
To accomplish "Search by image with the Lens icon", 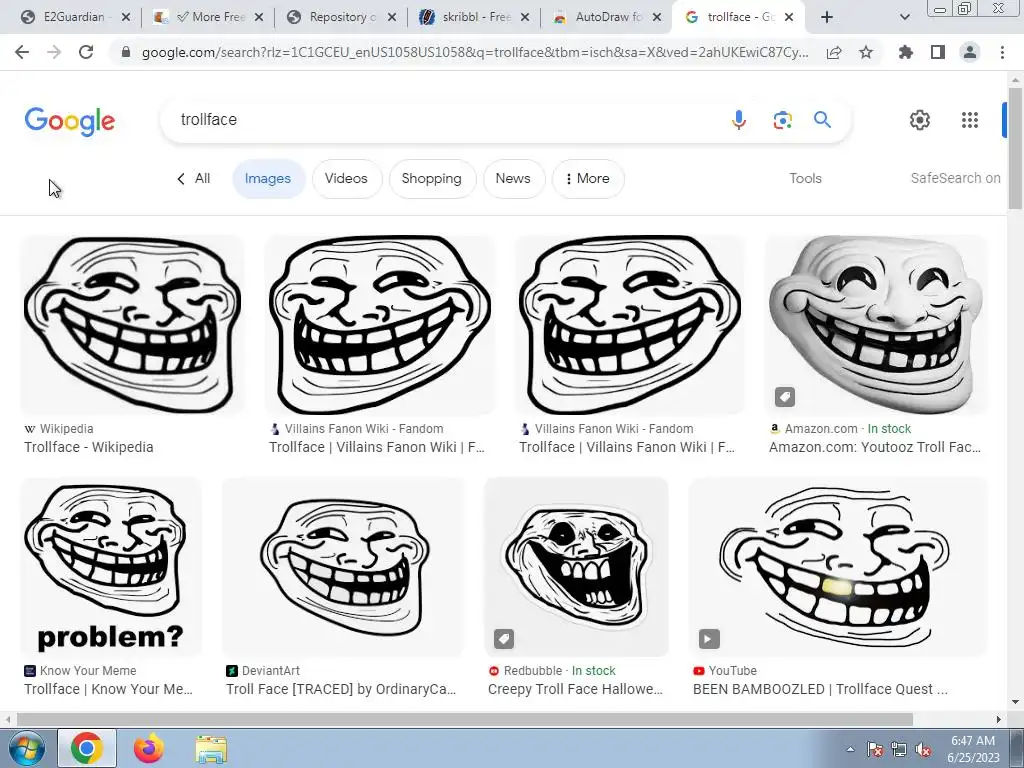I will click(x=782, y=120).
